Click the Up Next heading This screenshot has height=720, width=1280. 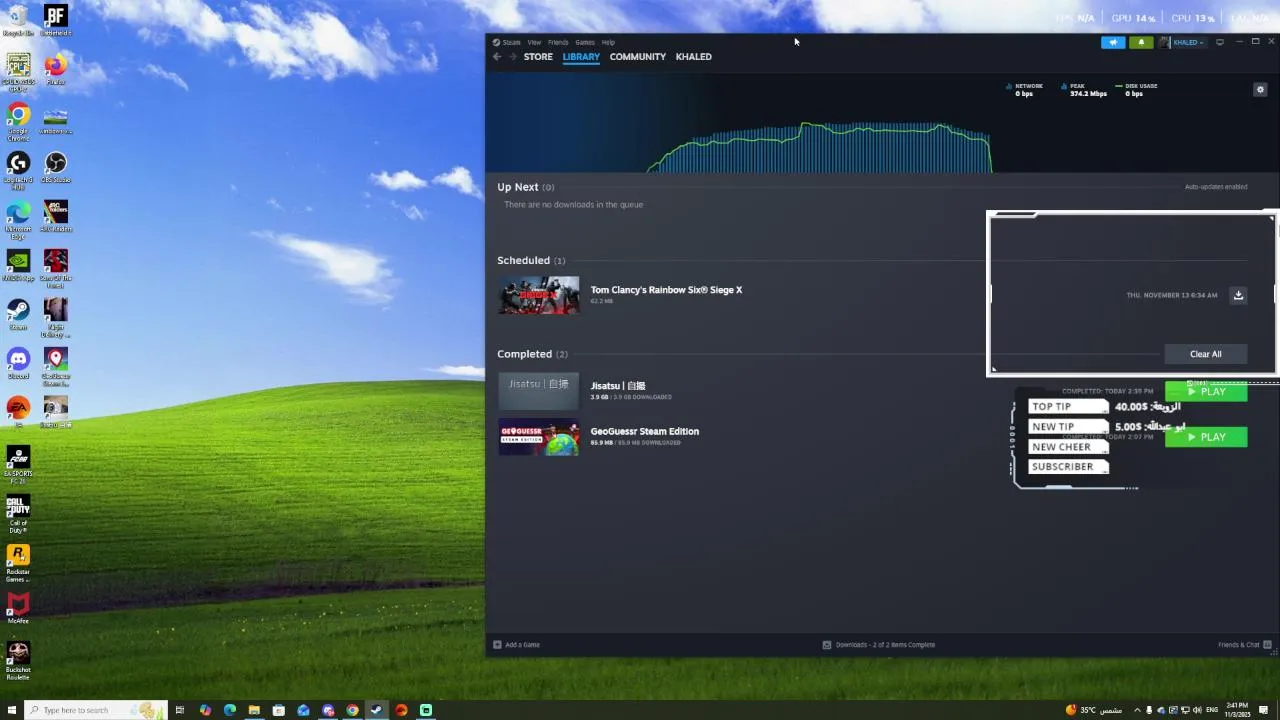point(518,187)
